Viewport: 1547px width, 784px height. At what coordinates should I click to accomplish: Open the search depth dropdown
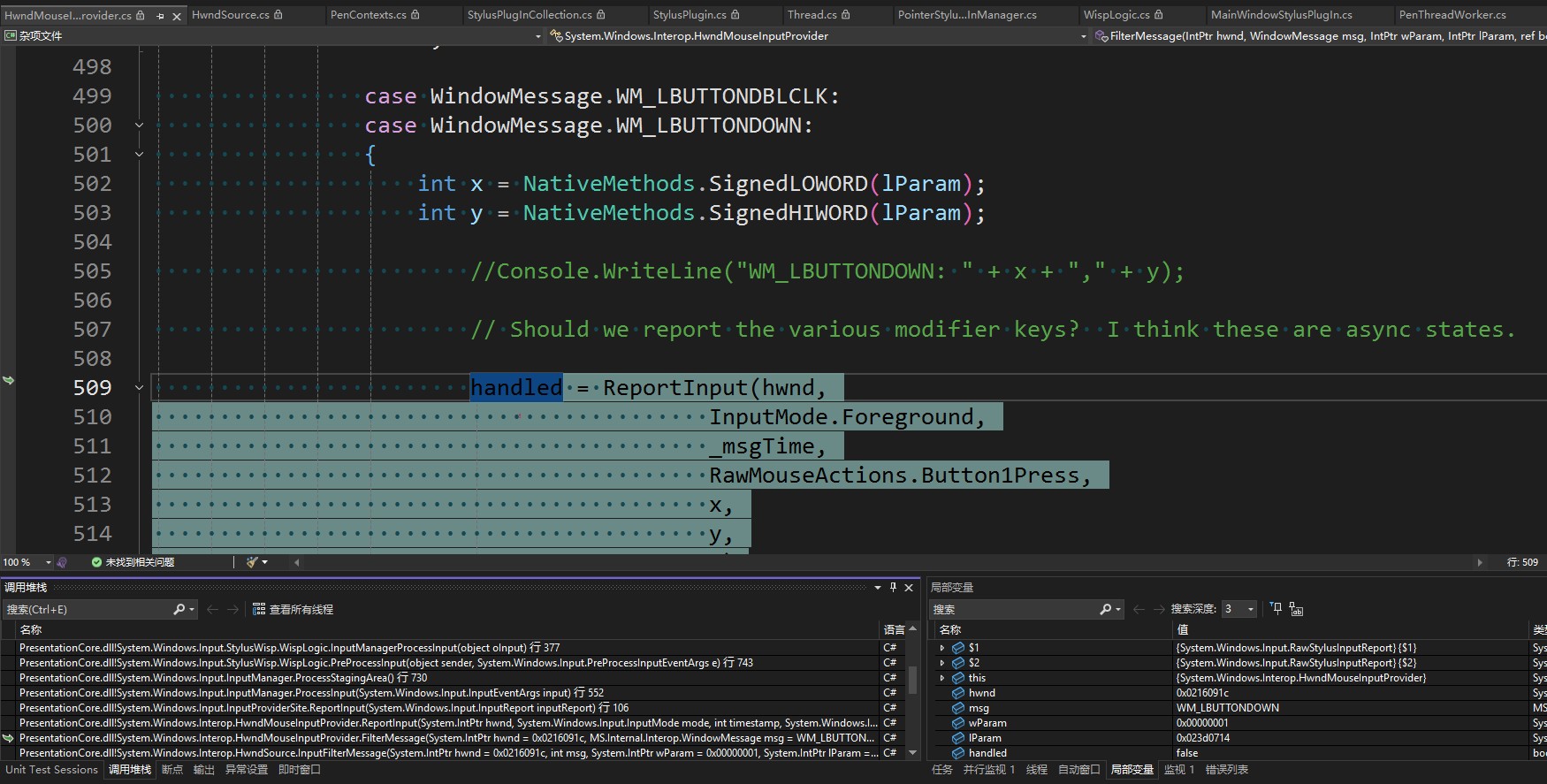tap(1250, 610)
